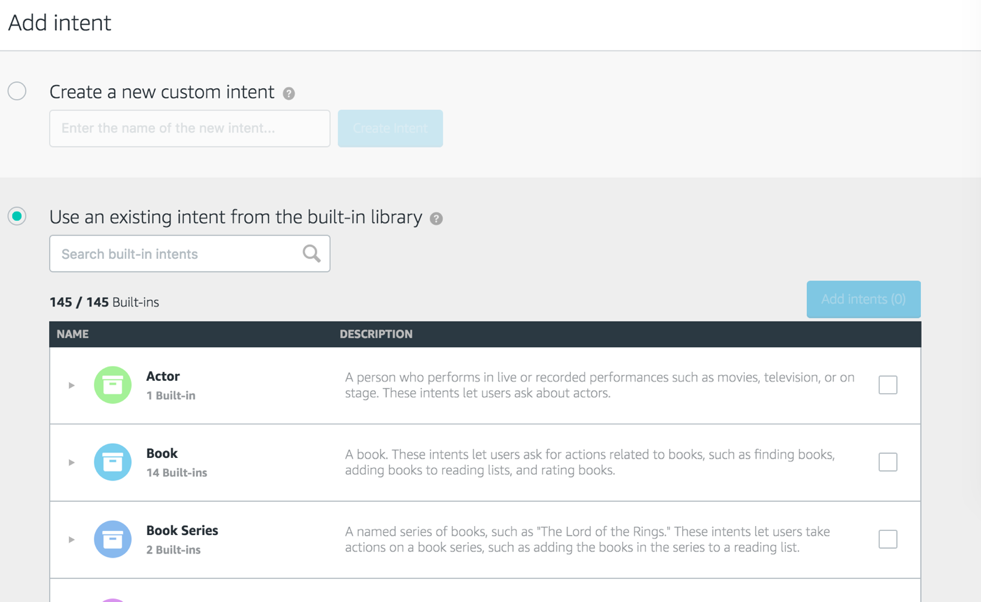981x602 pixels.
Task: Expand the Book row
Action: coord(72,462)
